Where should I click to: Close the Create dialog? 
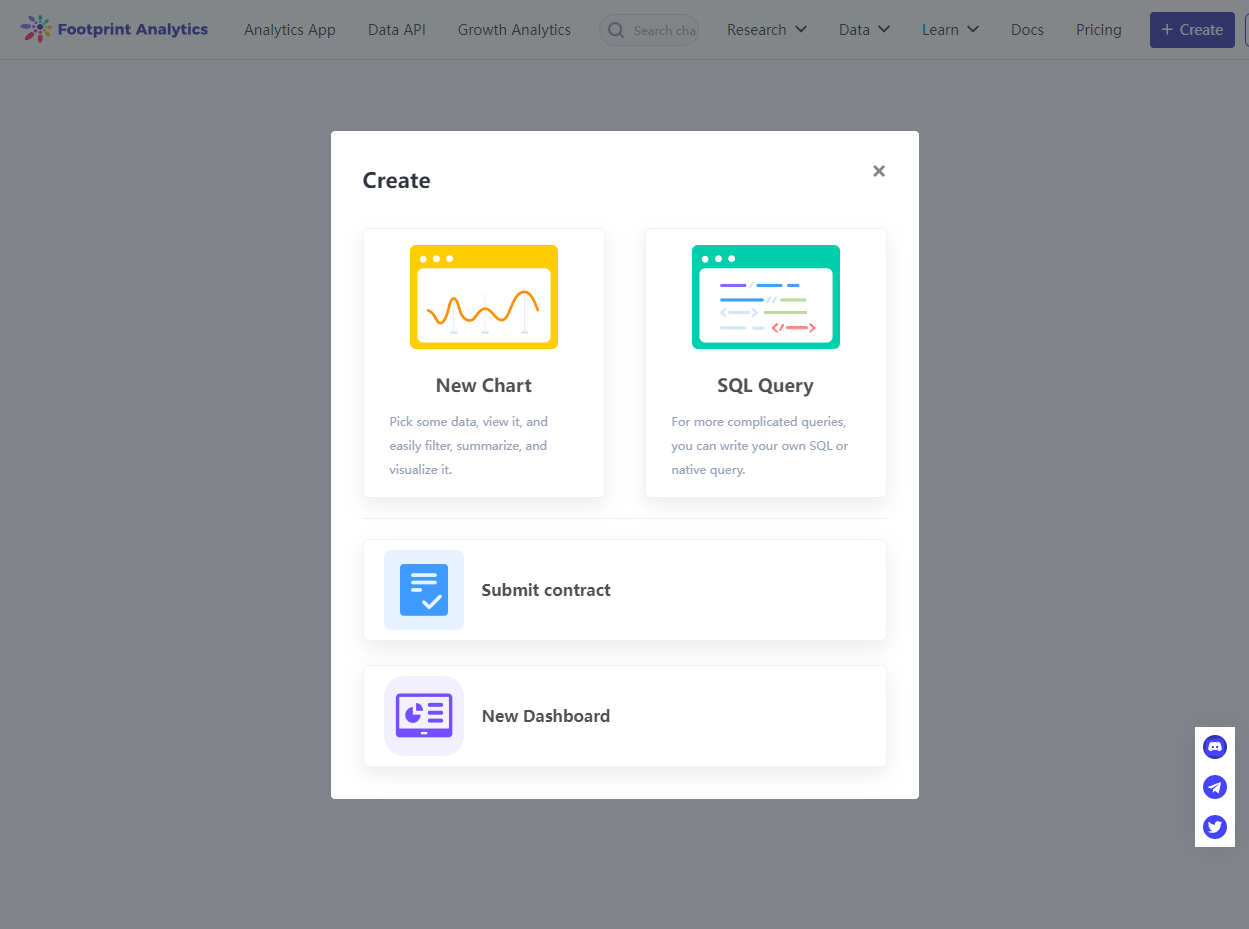879,171
